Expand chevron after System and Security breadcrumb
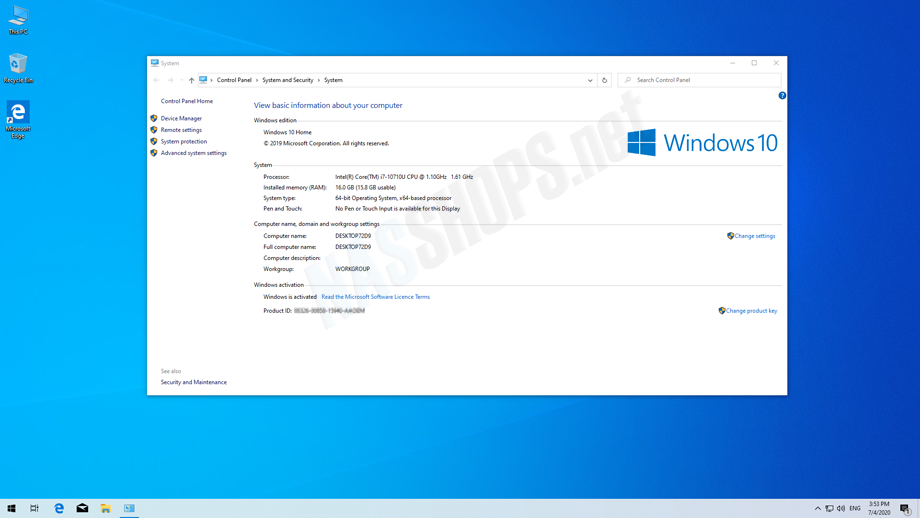Image resolution: width=920 pixels, height=518 pixels. click(319, 80)
